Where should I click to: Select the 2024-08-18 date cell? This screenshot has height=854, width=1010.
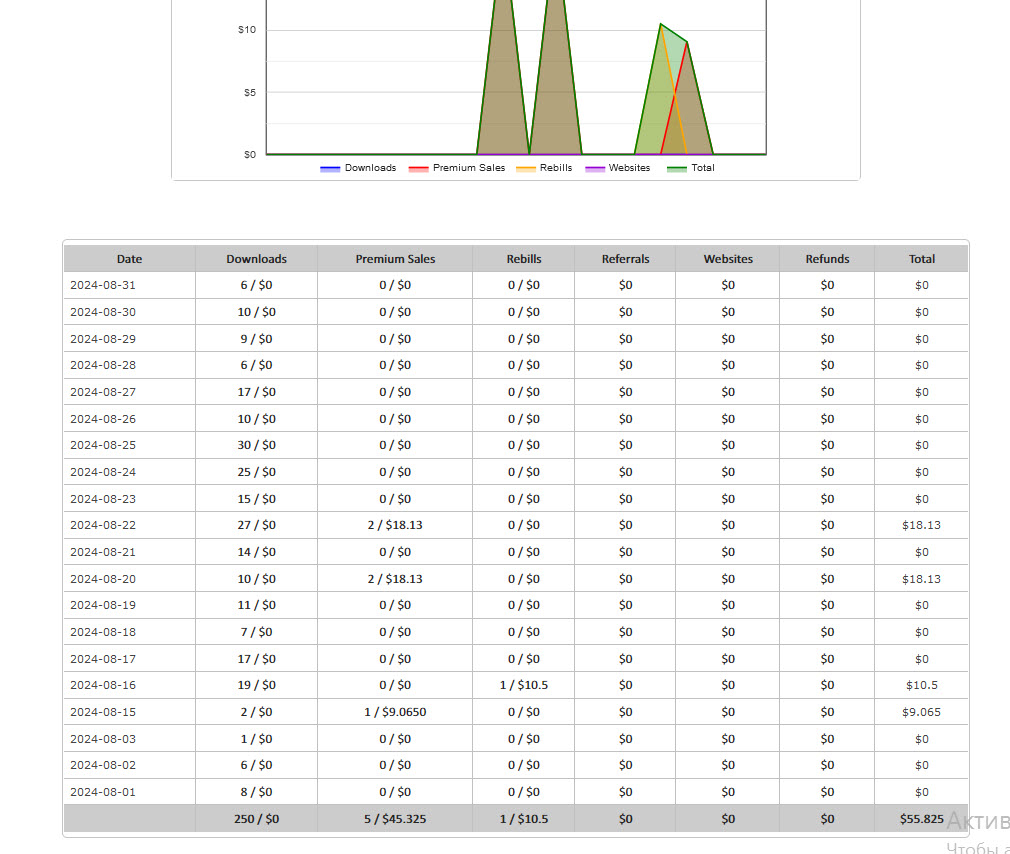(129, 632)
